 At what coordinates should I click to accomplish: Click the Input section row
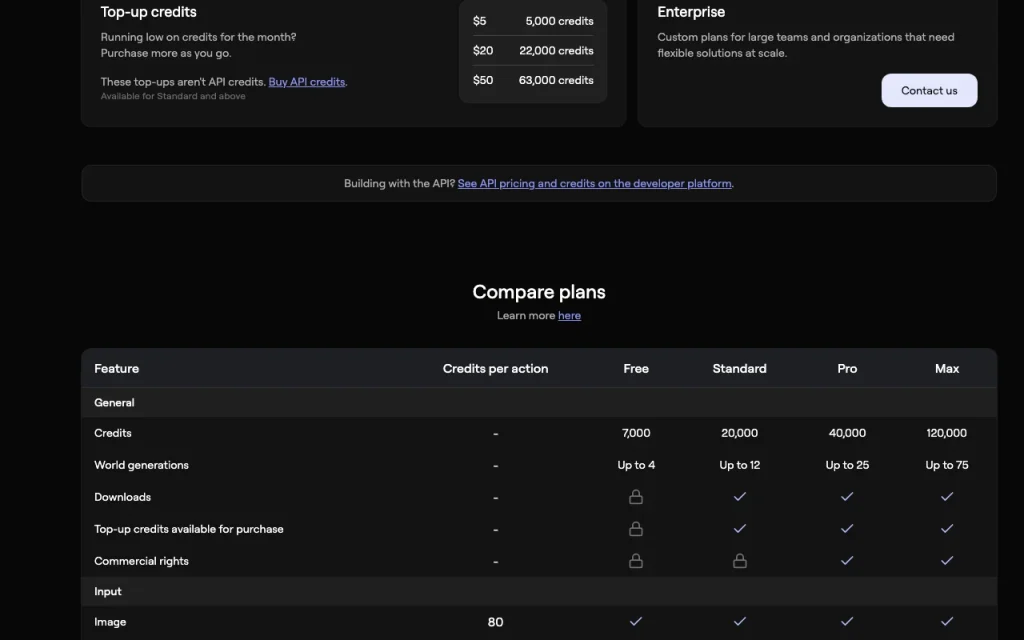click(539, 591)
